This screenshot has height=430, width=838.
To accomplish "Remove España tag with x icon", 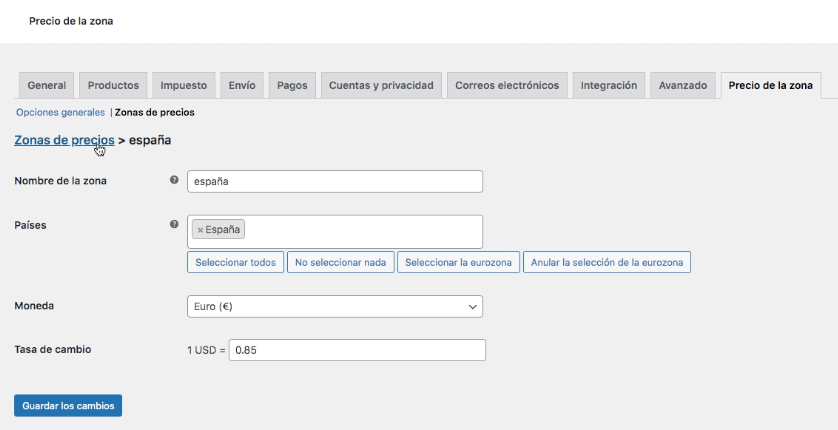I will 200,230.
